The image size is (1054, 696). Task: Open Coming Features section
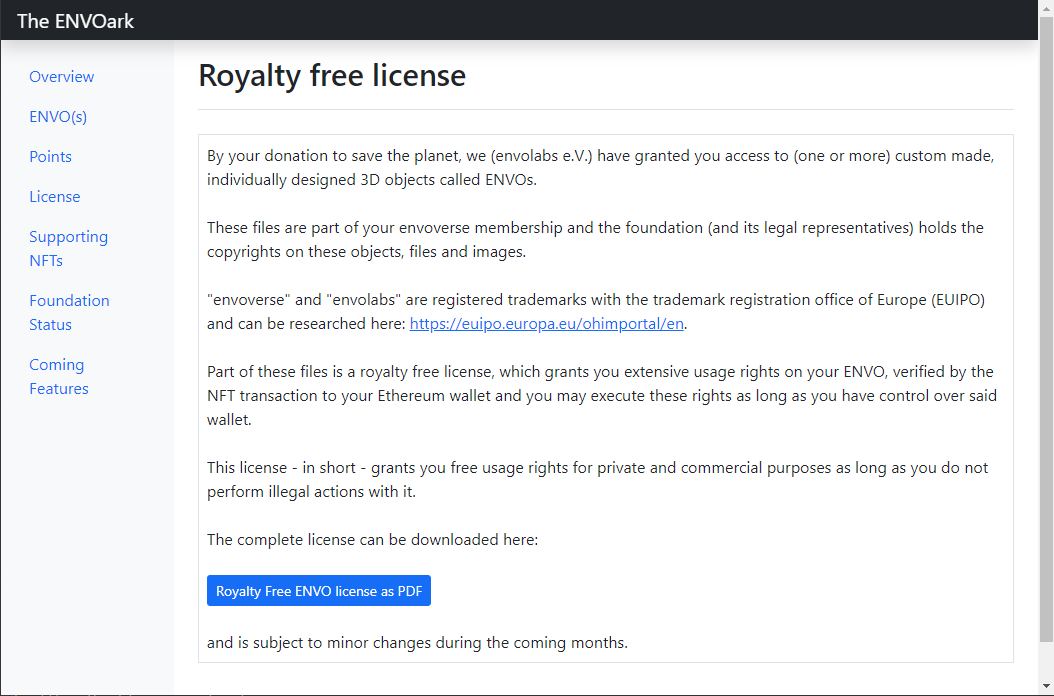point(58,376)
